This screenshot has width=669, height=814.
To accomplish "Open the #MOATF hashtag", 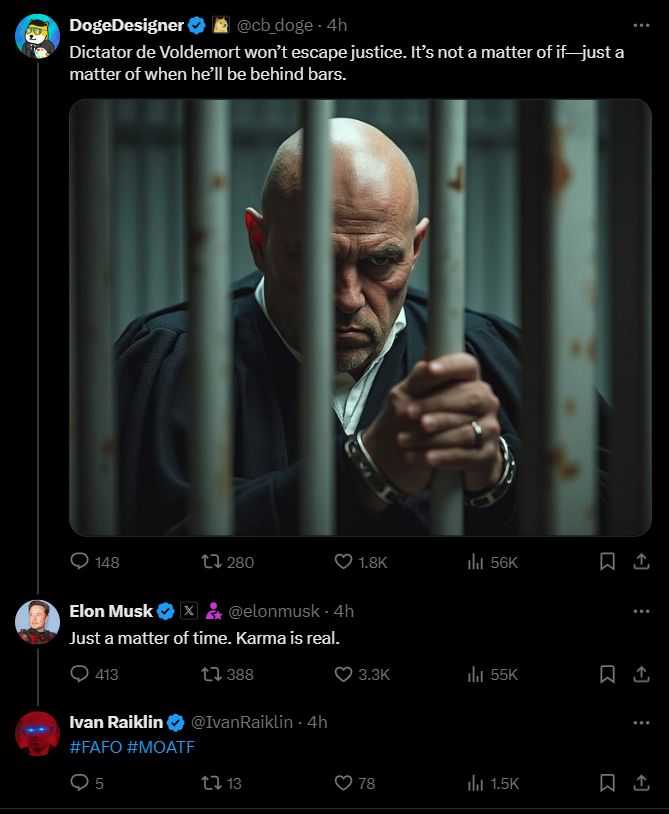I will [161, 747].
